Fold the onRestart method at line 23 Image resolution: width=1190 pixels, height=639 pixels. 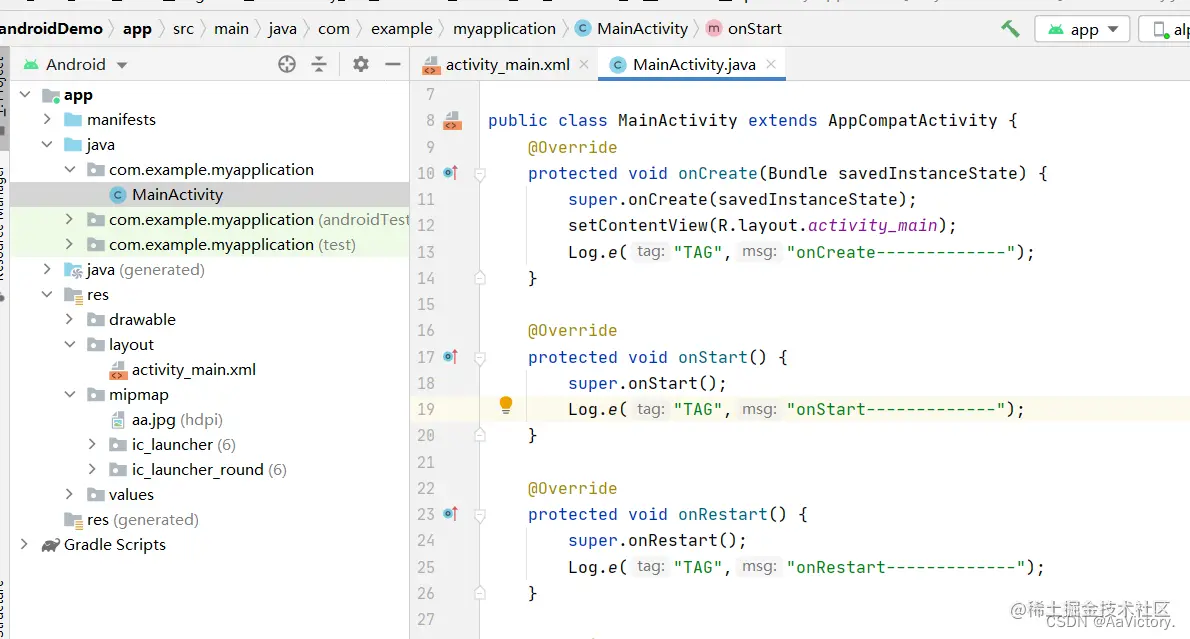[x=480, y=515]
